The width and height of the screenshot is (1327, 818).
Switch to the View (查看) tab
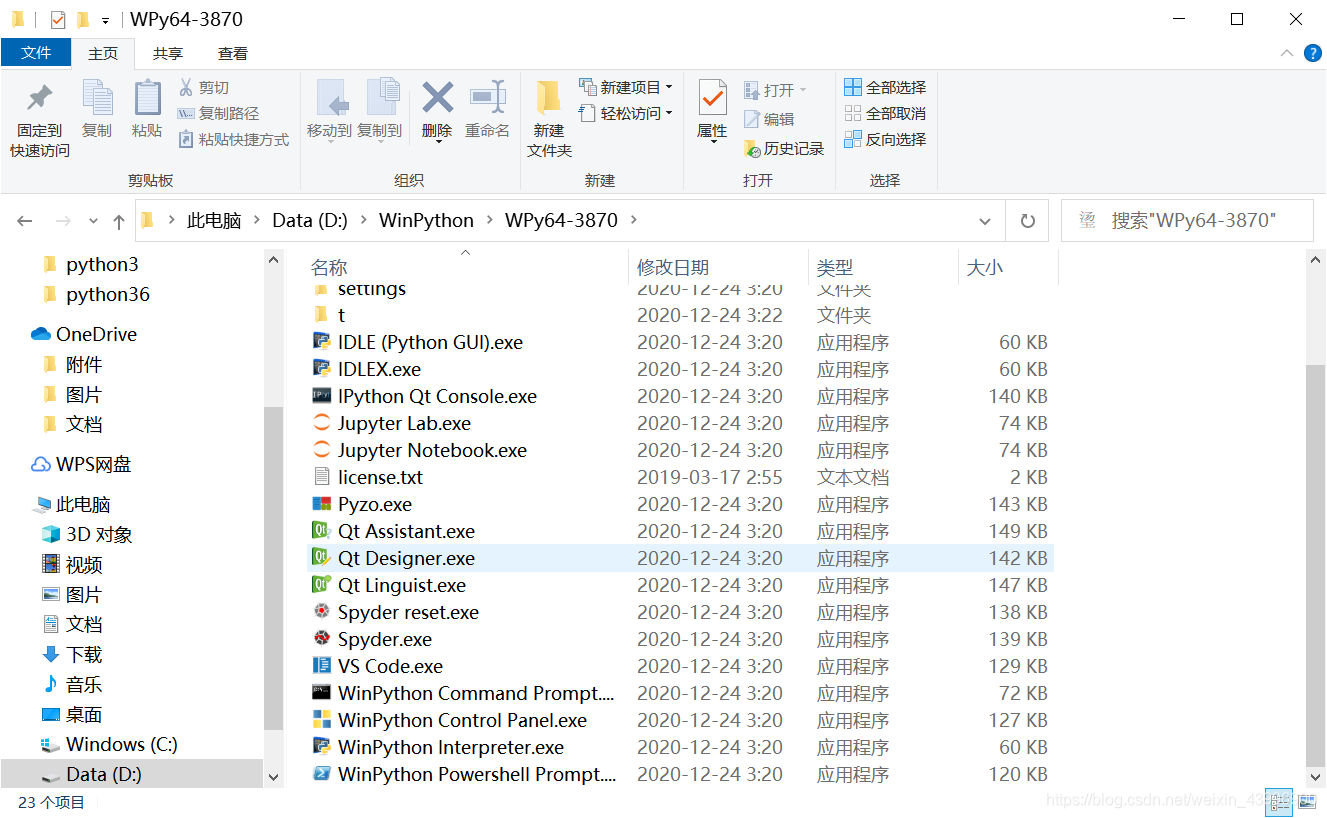(233, 54)
